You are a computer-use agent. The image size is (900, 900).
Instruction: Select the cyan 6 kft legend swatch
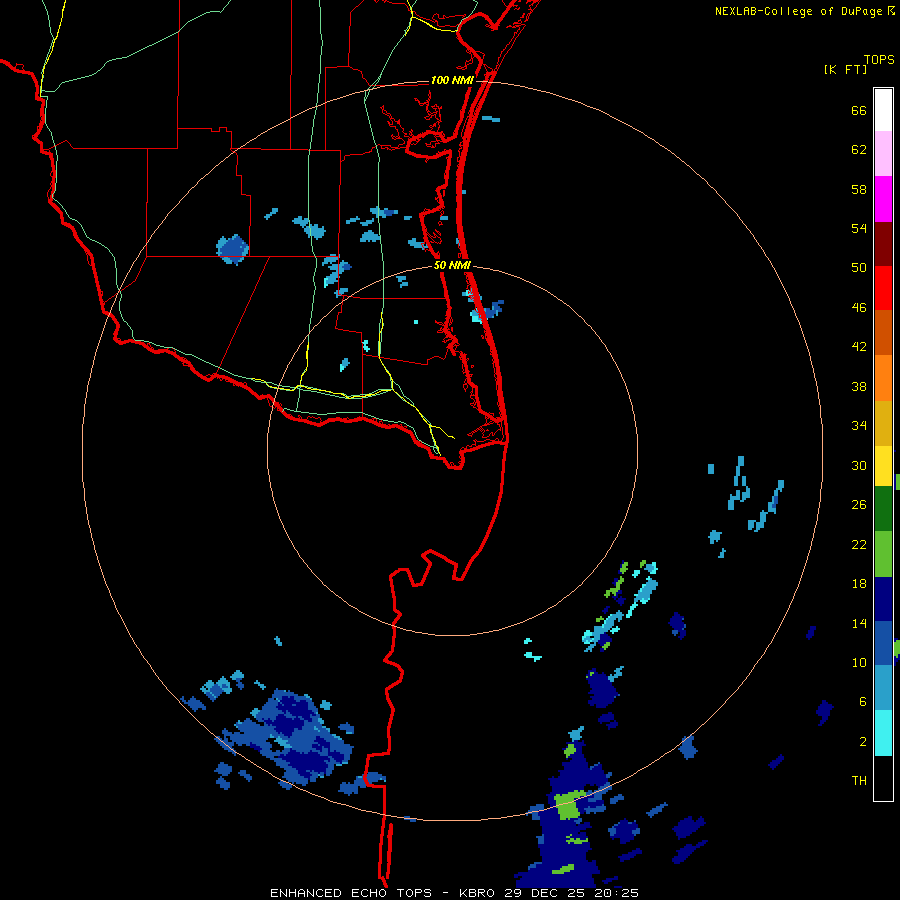[883, 733]
